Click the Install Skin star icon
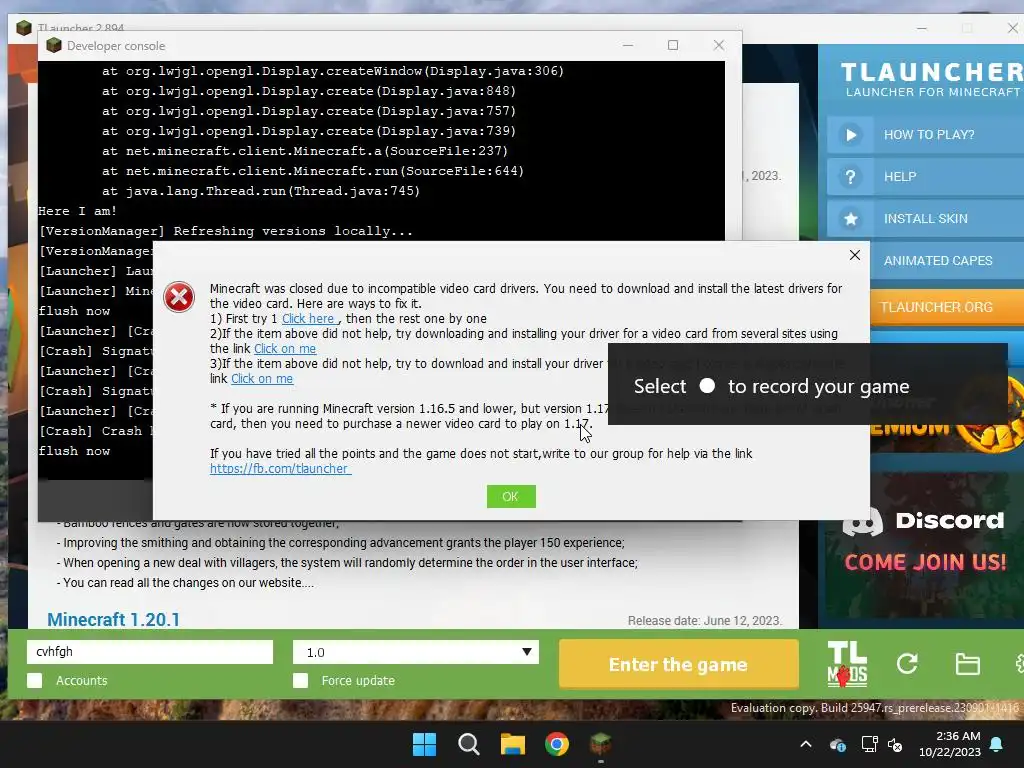Screen dimensions: 1024x768 tap(850, 219)
